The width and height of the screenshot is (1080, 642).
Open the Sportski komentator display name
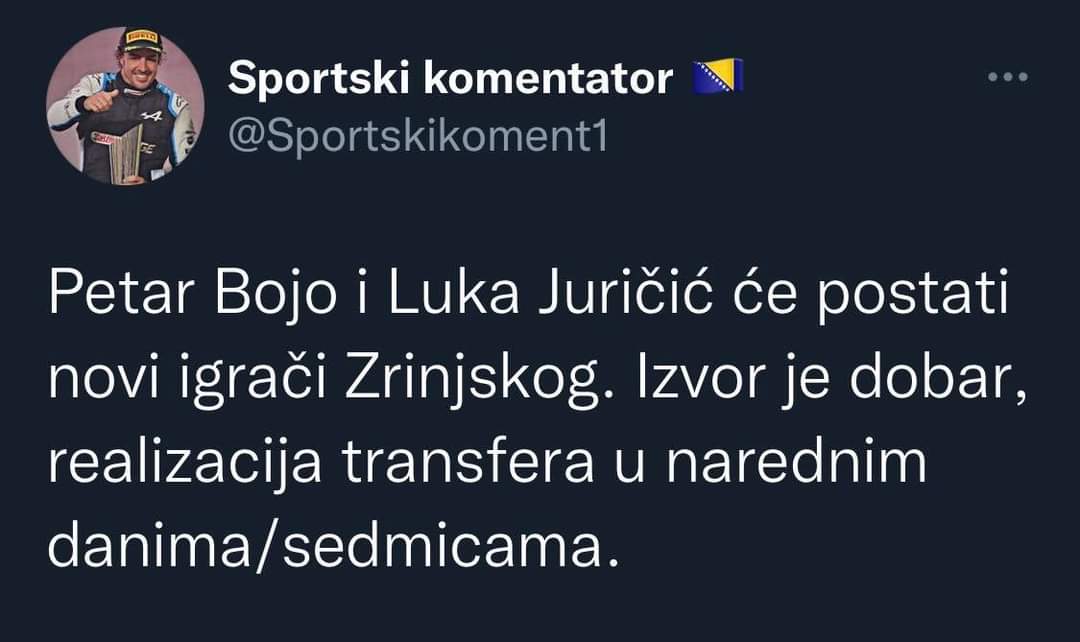[x=450, y=78]
